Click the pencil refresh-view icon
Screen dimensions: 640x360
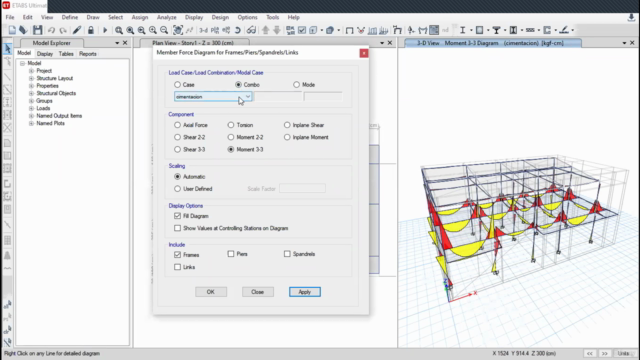coord(77,30)
